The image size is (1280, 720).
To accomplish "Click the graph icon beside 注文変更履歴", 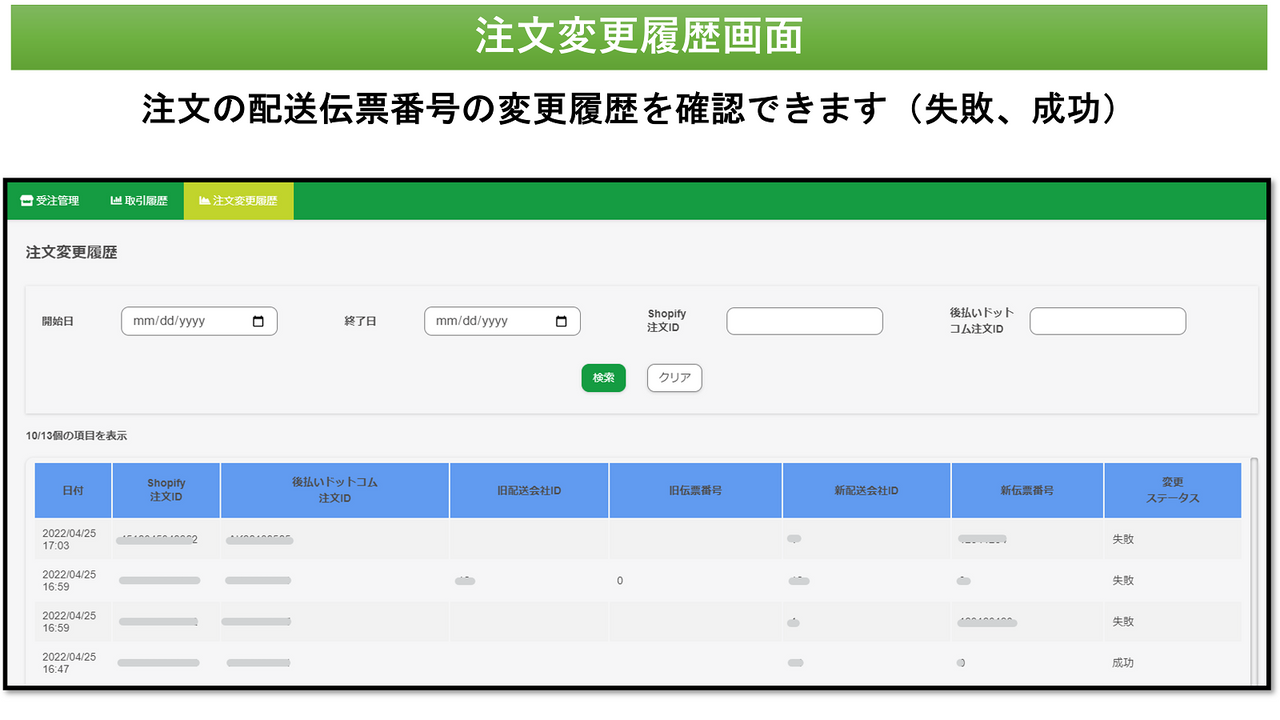I will [x=205, y=201].
